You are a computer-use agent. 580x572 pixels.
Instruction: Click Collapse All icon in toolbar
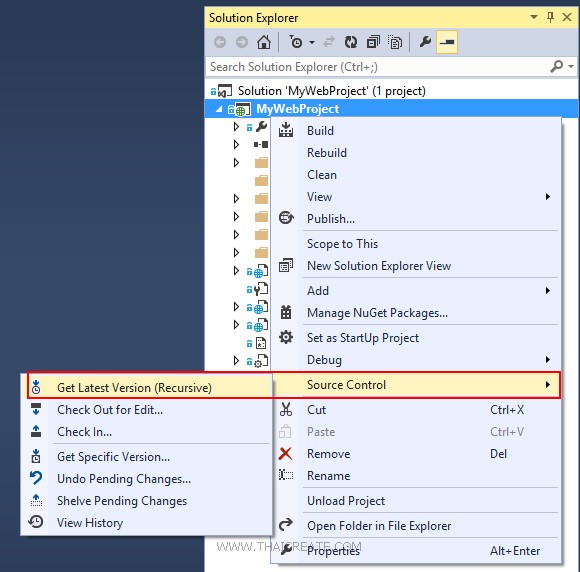click(373, 42)
